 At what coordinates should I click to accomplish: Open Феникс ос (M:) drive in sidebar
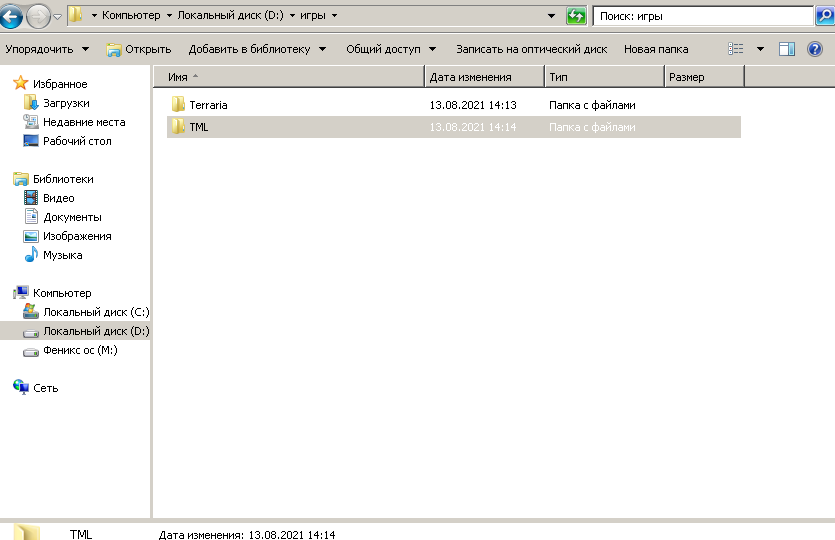[80, 350]
